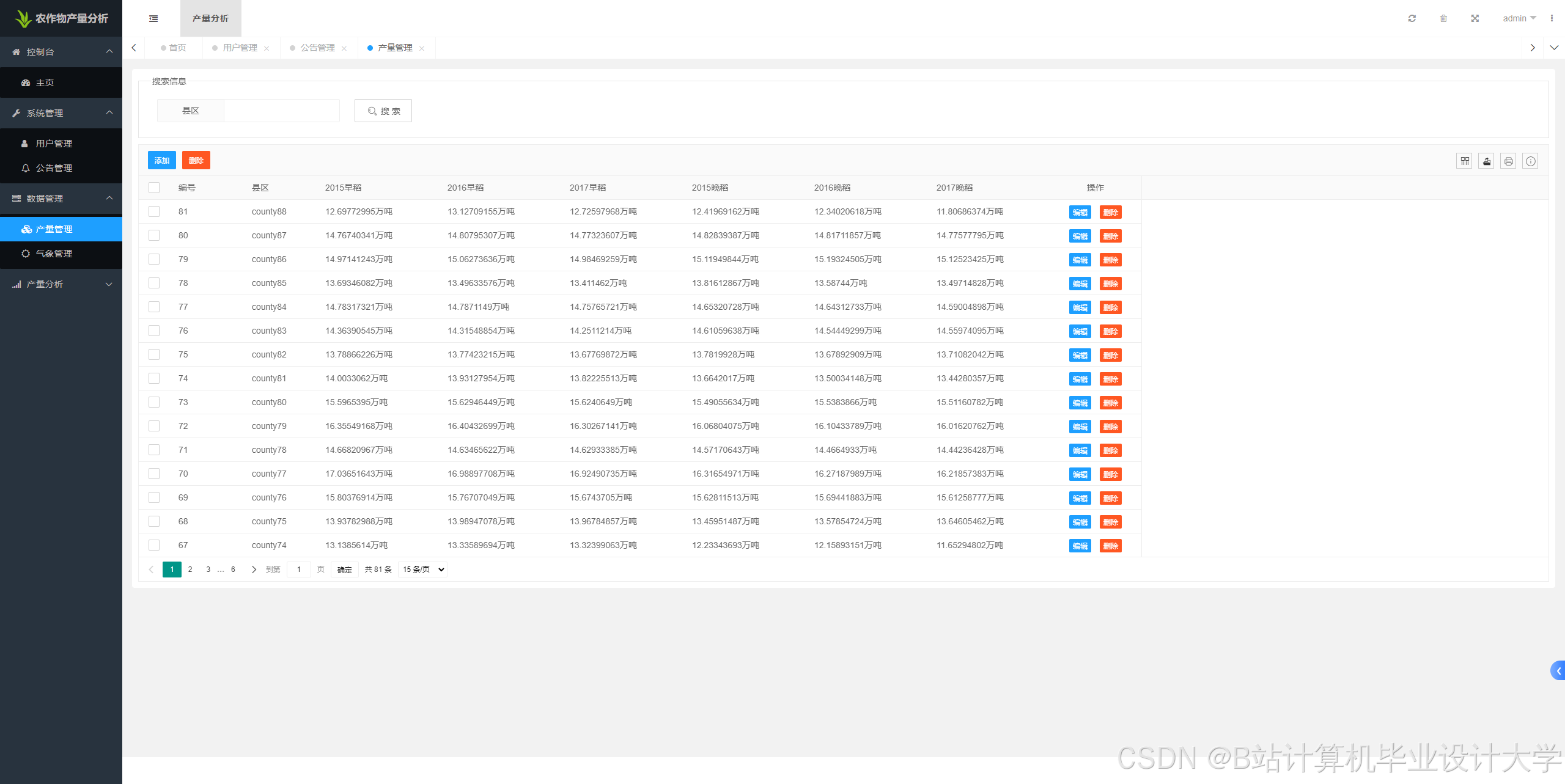Click the 县区 search input field

coord(281,111)
